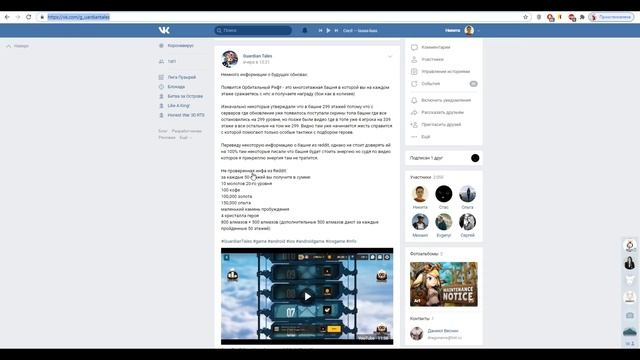Click Реклама footer link
Image resolution: width=640 pixels, height=360 pixels.
pos(167,138)
